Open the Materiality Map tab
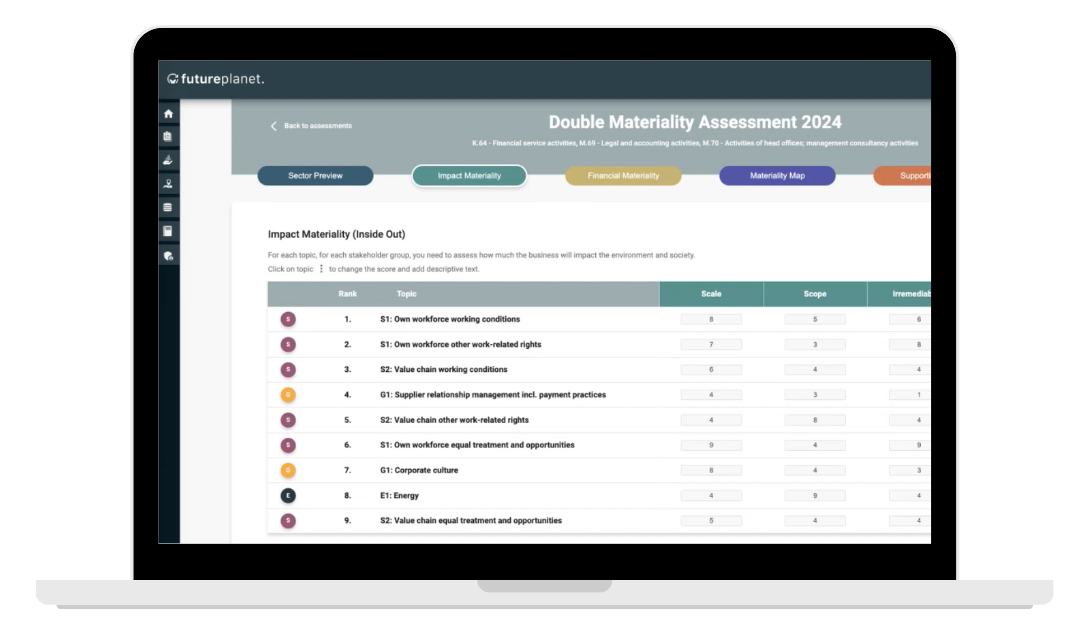 coord(777,176)
